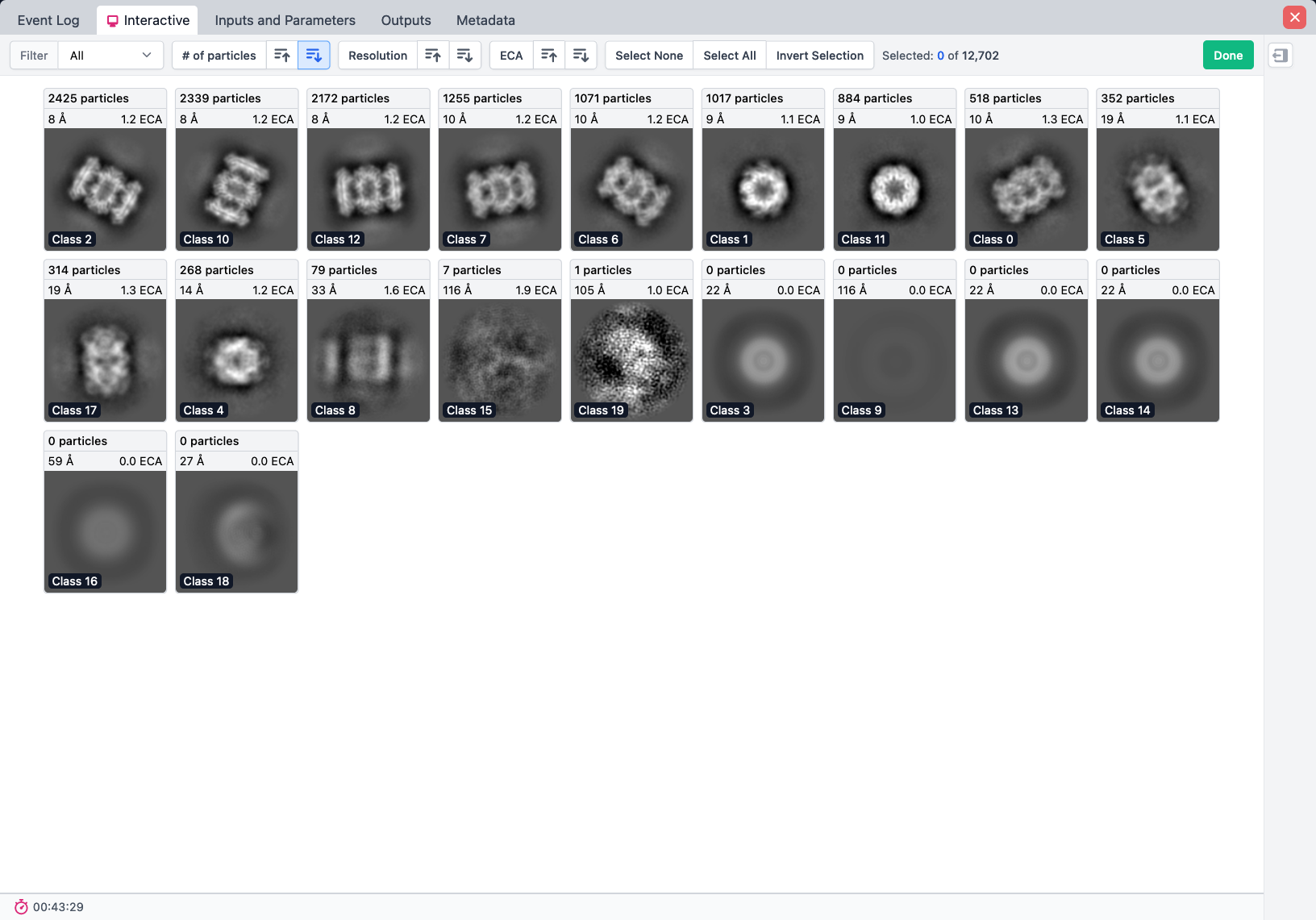Sort particle count ascending

click(x=282, y=56)
